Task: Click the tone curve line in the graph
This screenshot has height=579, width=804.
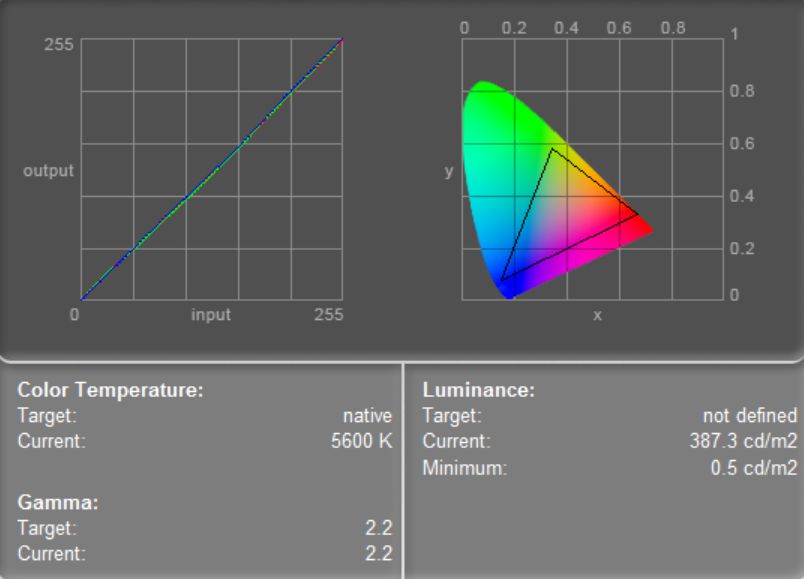Action: (x=212, y=170)
